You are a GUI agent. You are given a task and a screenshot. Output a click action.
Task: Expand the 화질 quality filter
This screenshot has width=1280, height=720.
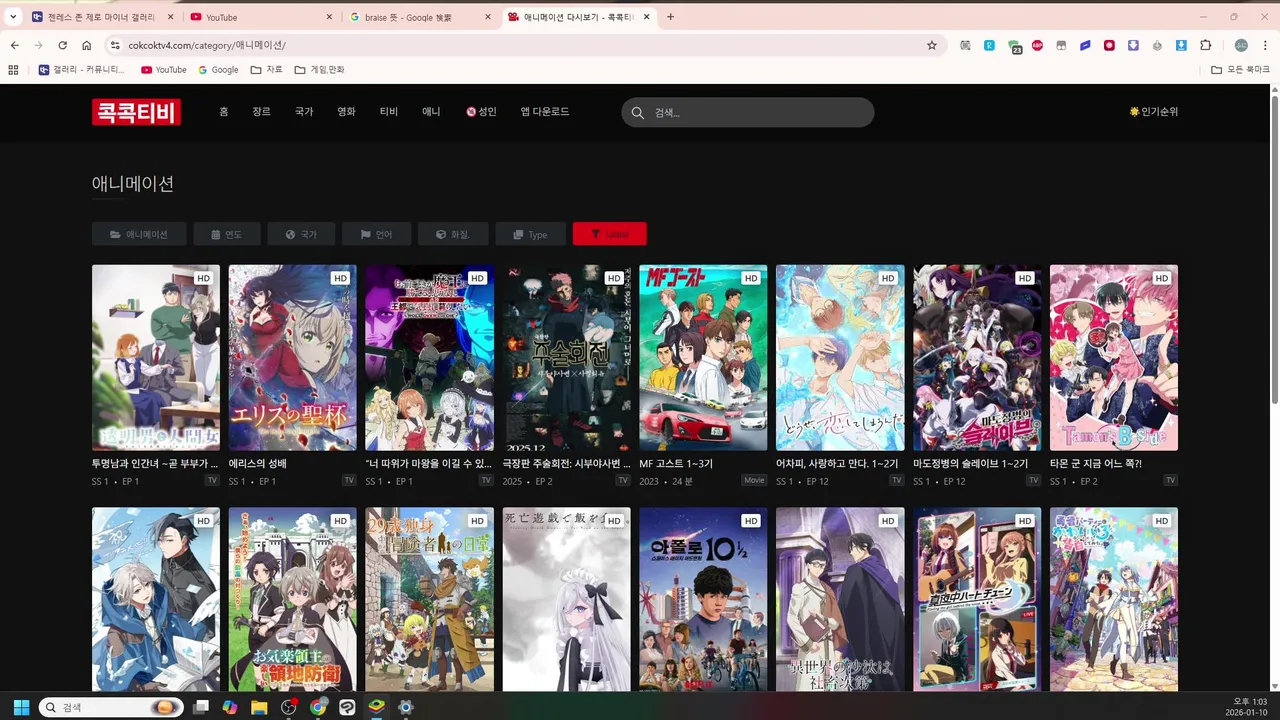tap(453, 234)
